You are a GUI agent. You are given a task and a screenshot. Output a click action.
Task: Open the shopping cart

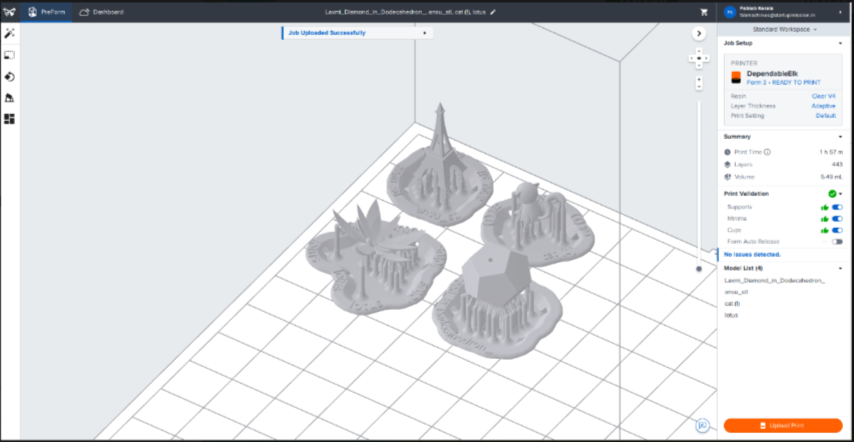tap(704, 12)
